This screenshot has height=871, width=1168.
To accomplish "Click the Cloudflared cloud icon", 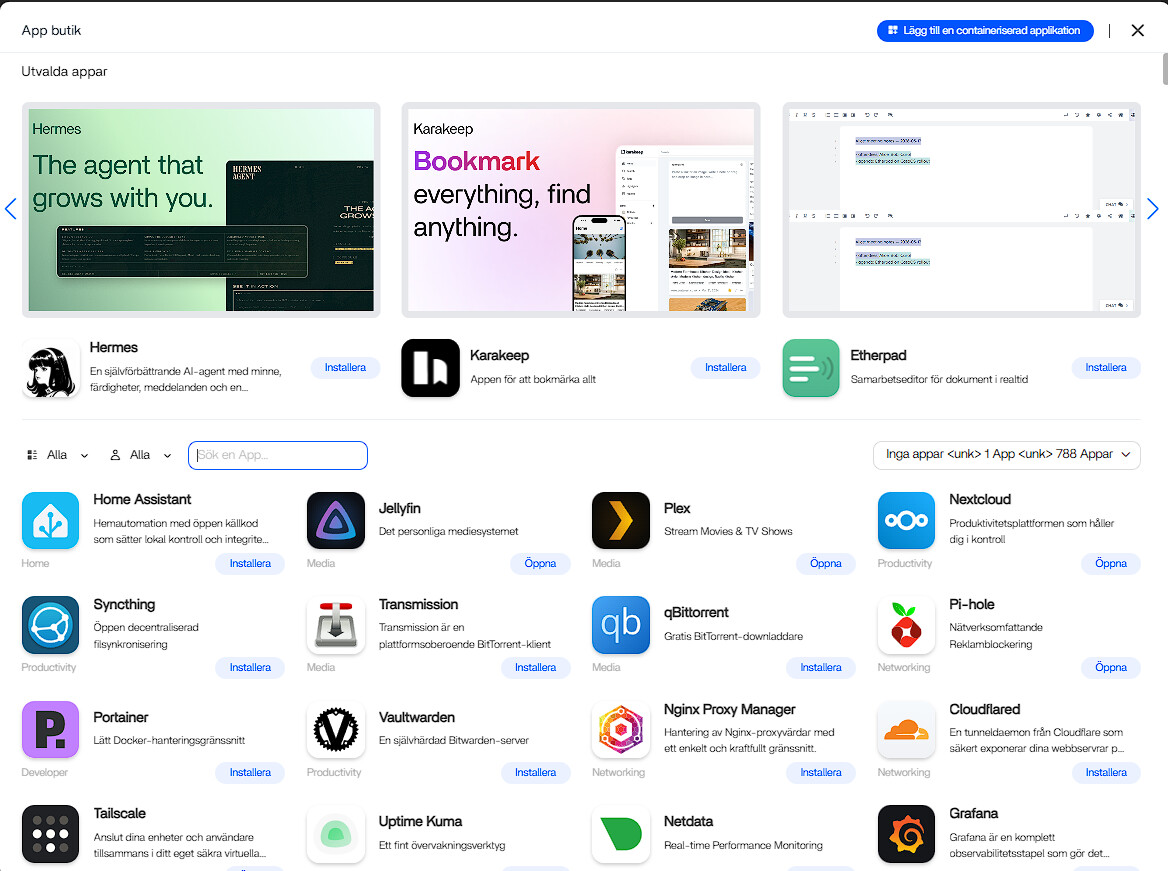I will click(x=907, y=729).
